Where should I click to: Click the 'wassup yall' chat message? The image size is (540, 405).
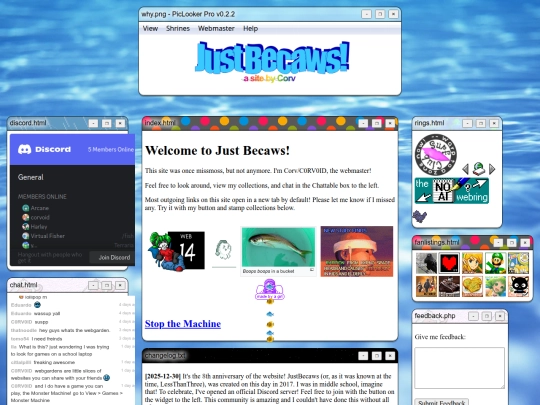[x=47, y=313]
